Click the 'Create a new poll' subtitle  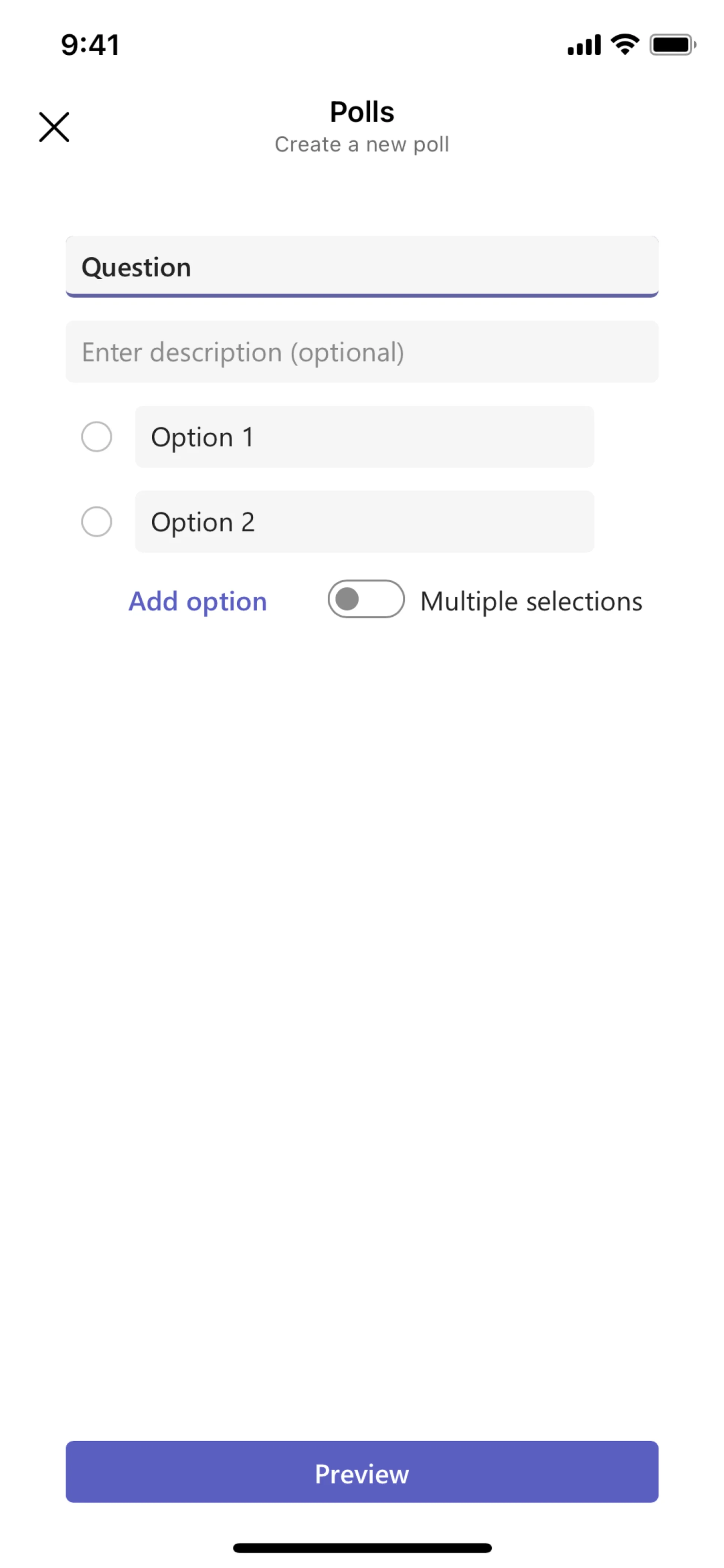point(362,144)
